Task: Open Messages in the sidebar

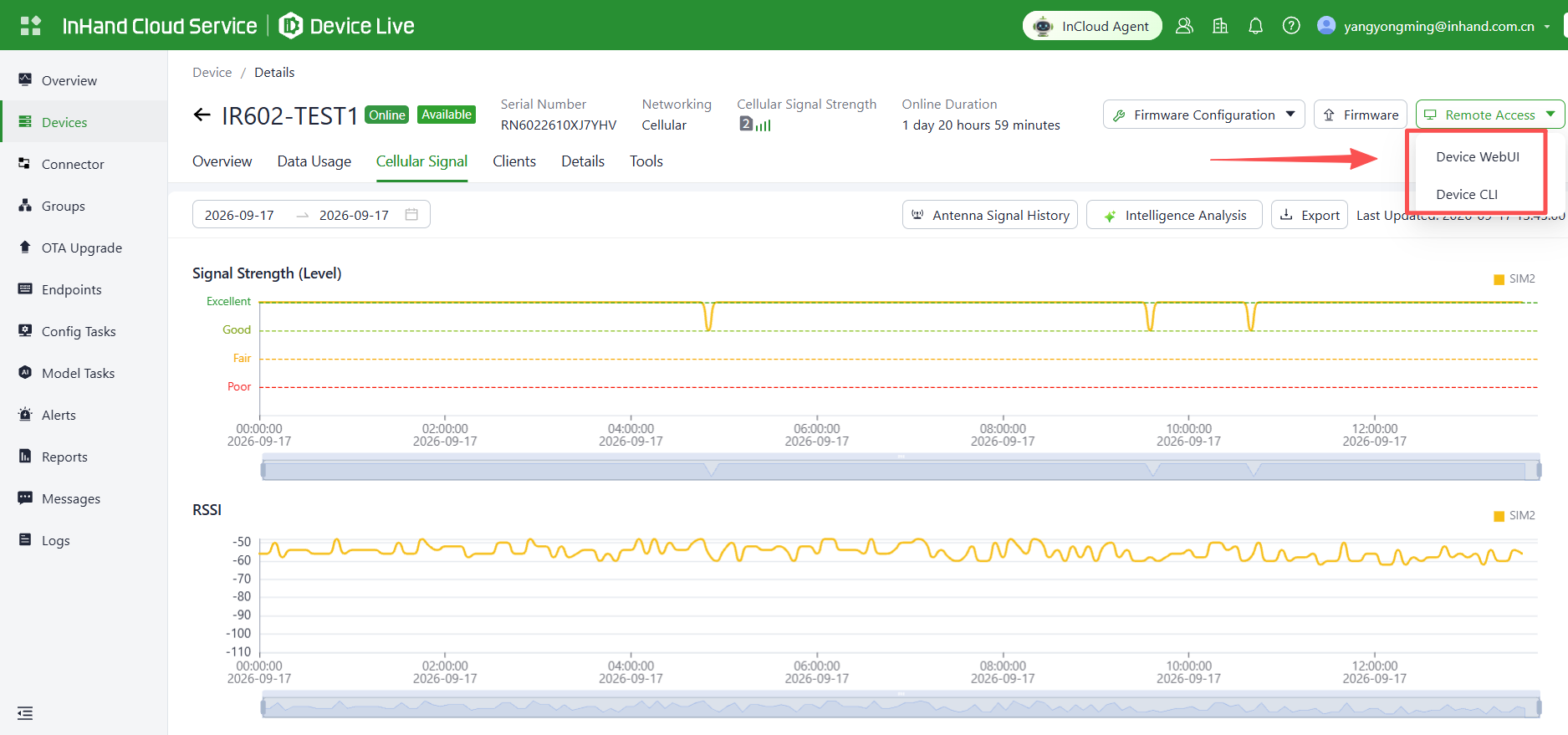Action: point(84,498)
